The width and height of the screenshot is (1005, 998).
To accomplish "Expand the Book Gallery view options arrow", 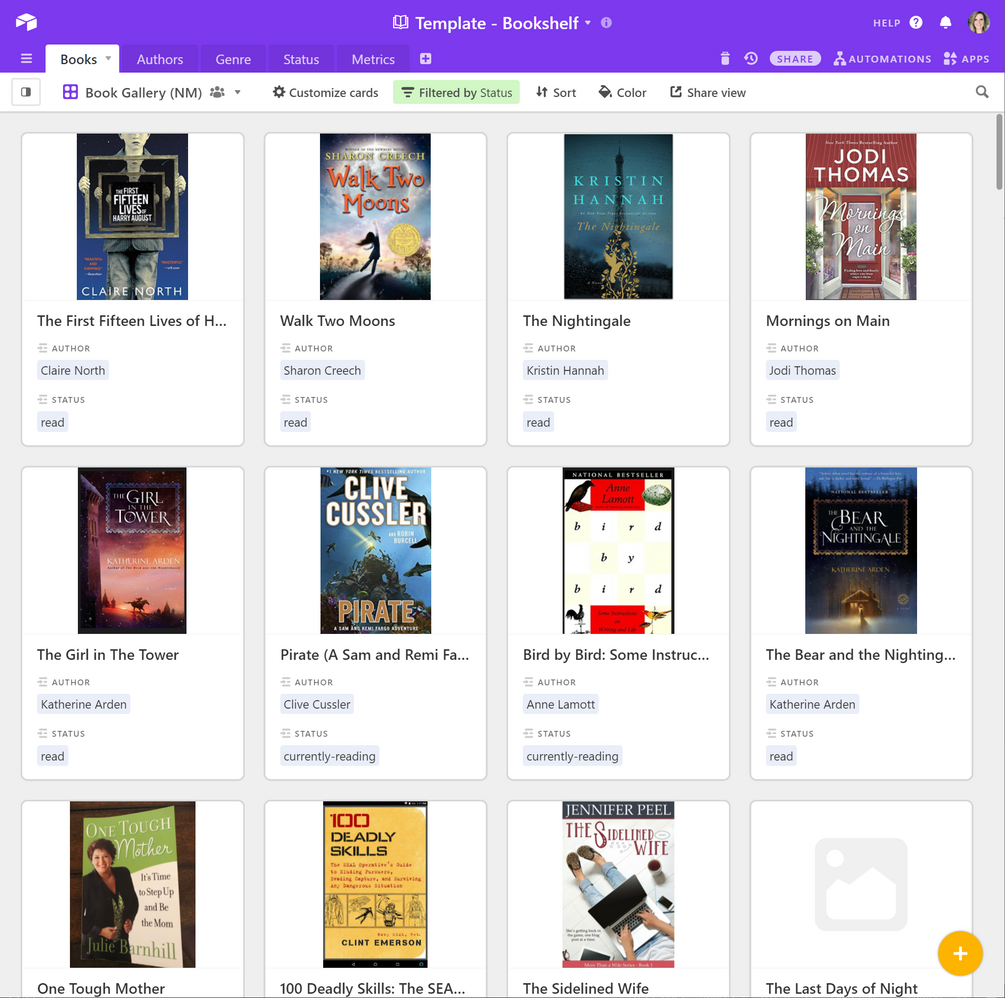I will [237, 92].
